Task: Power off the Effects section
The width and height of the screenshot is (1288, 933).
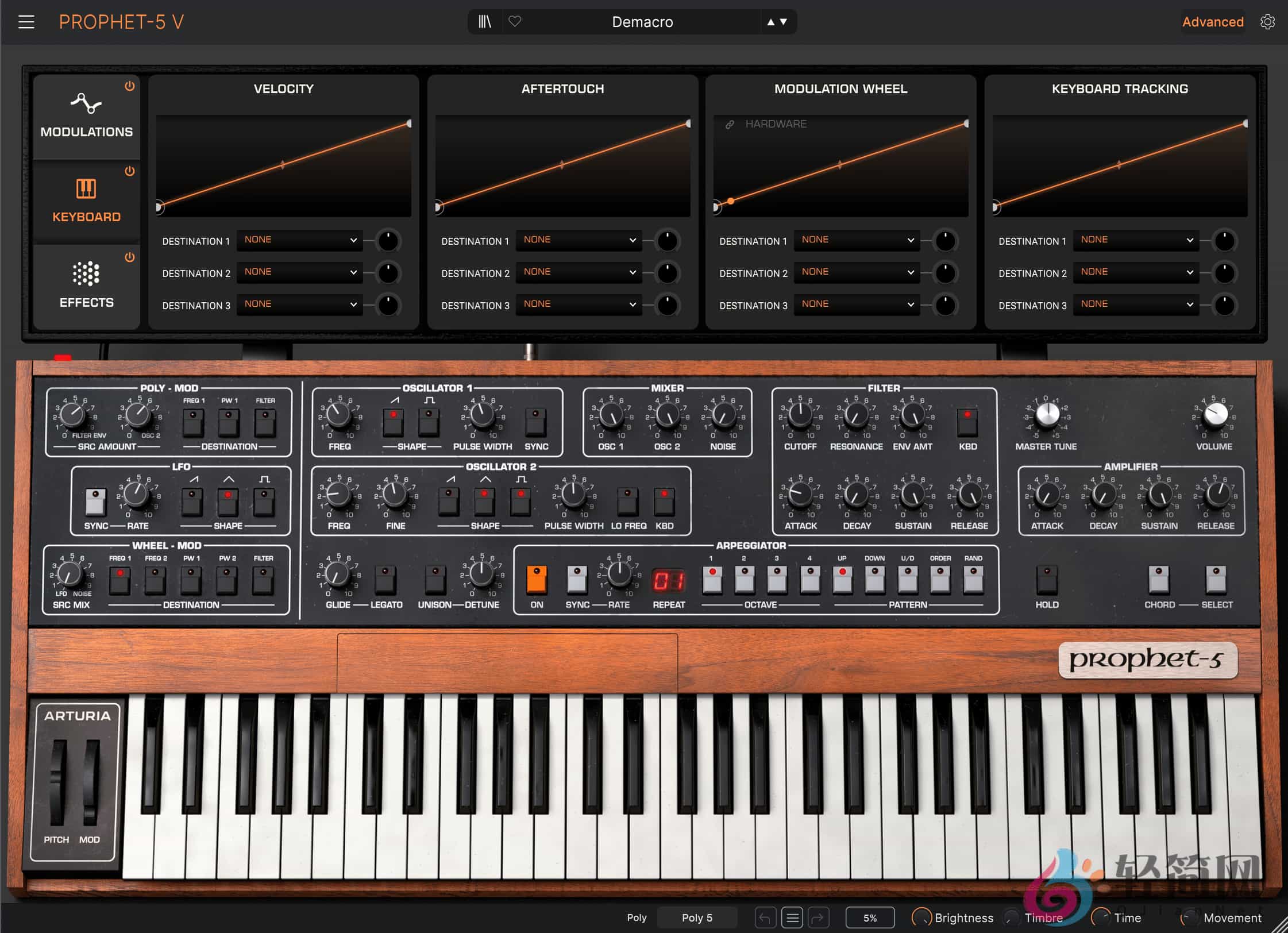Action: click(130, 257)
